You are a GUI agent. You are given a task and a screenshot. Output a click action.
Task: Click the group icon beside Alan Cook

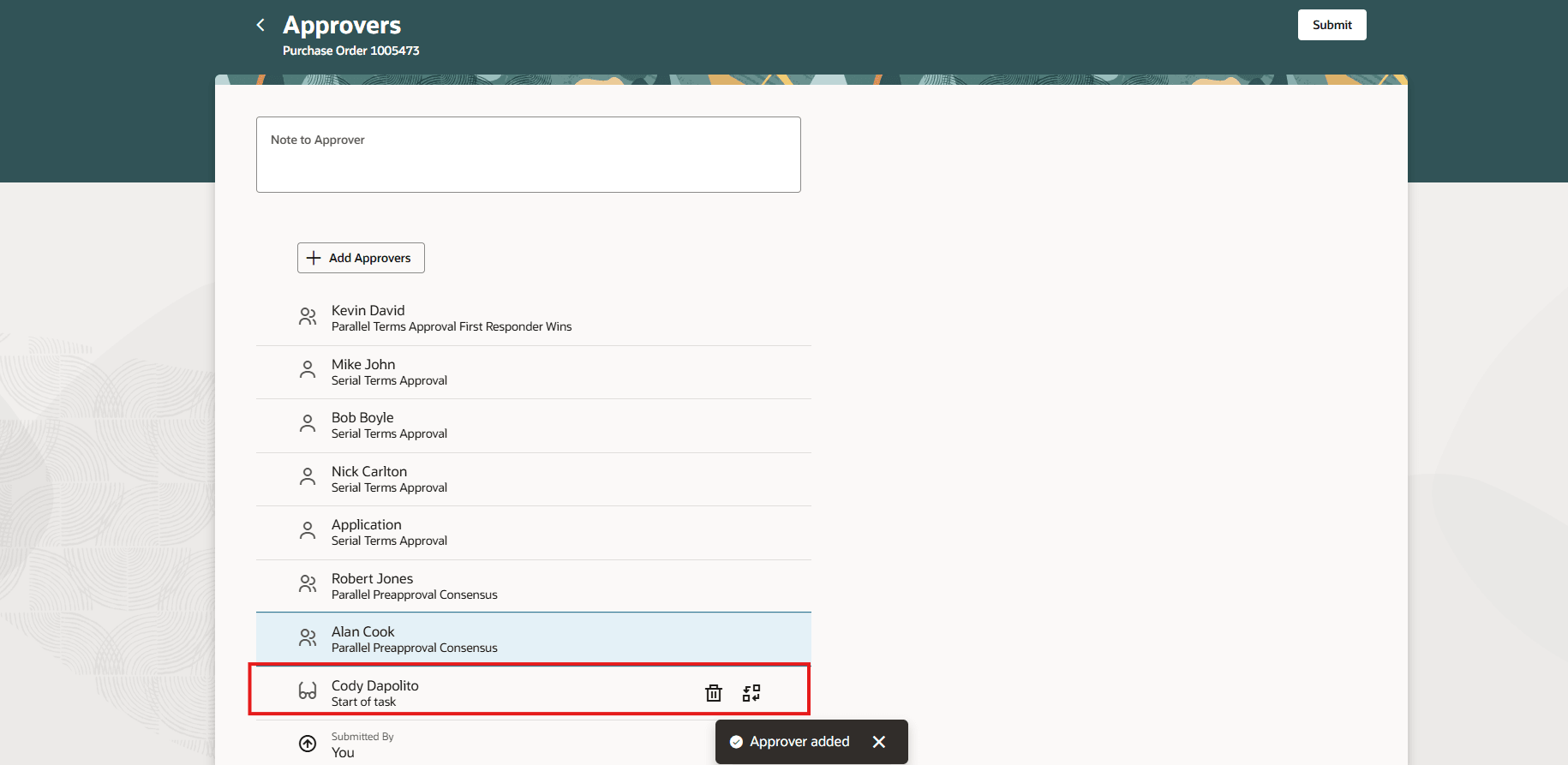tap(308, 638)
